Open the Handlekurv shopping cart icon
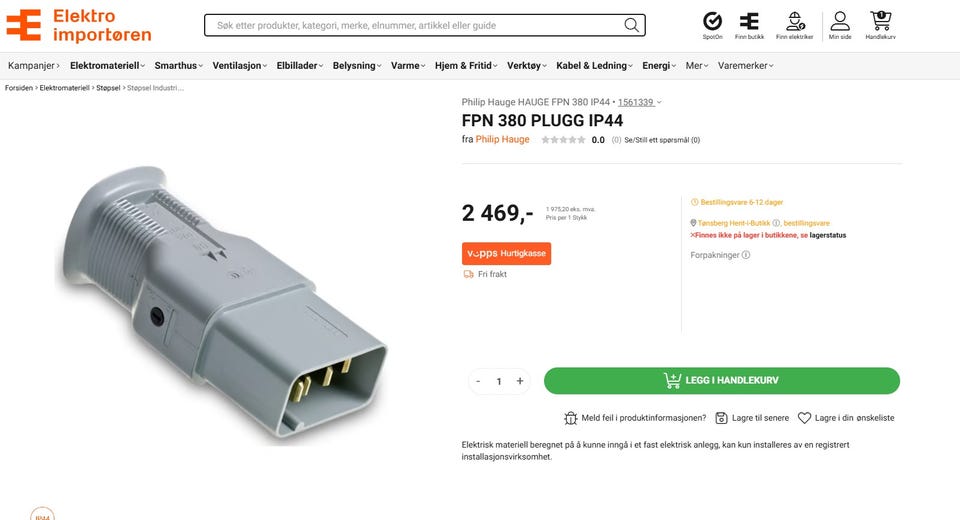960x520 pixels. [880, 21]
